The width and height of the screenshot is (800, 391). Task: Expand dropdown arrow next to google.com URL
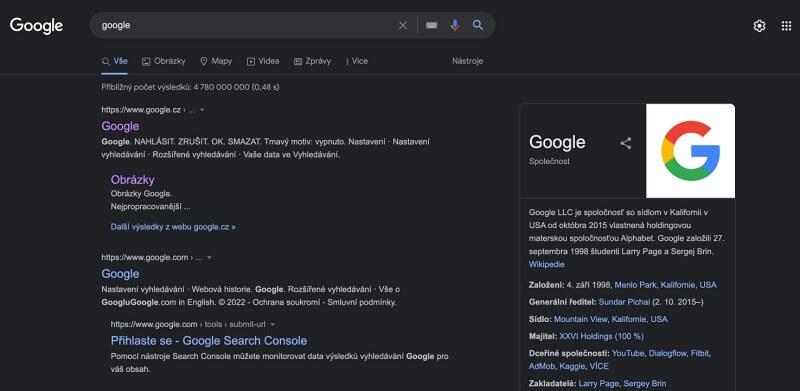(209, 258)
